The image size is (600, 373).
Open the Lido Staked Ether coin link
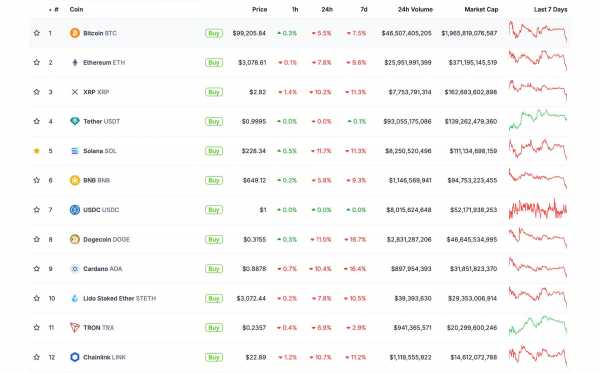point(119,298)
